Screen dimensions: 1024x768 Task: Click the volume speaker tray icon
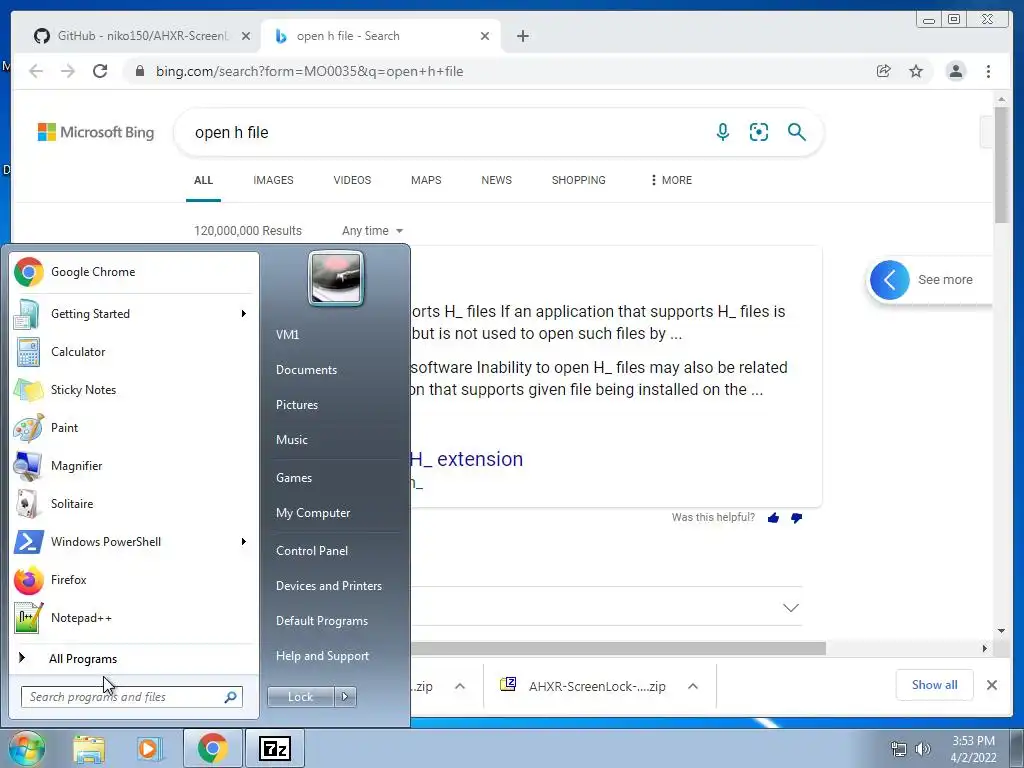(x=923, y=749)
